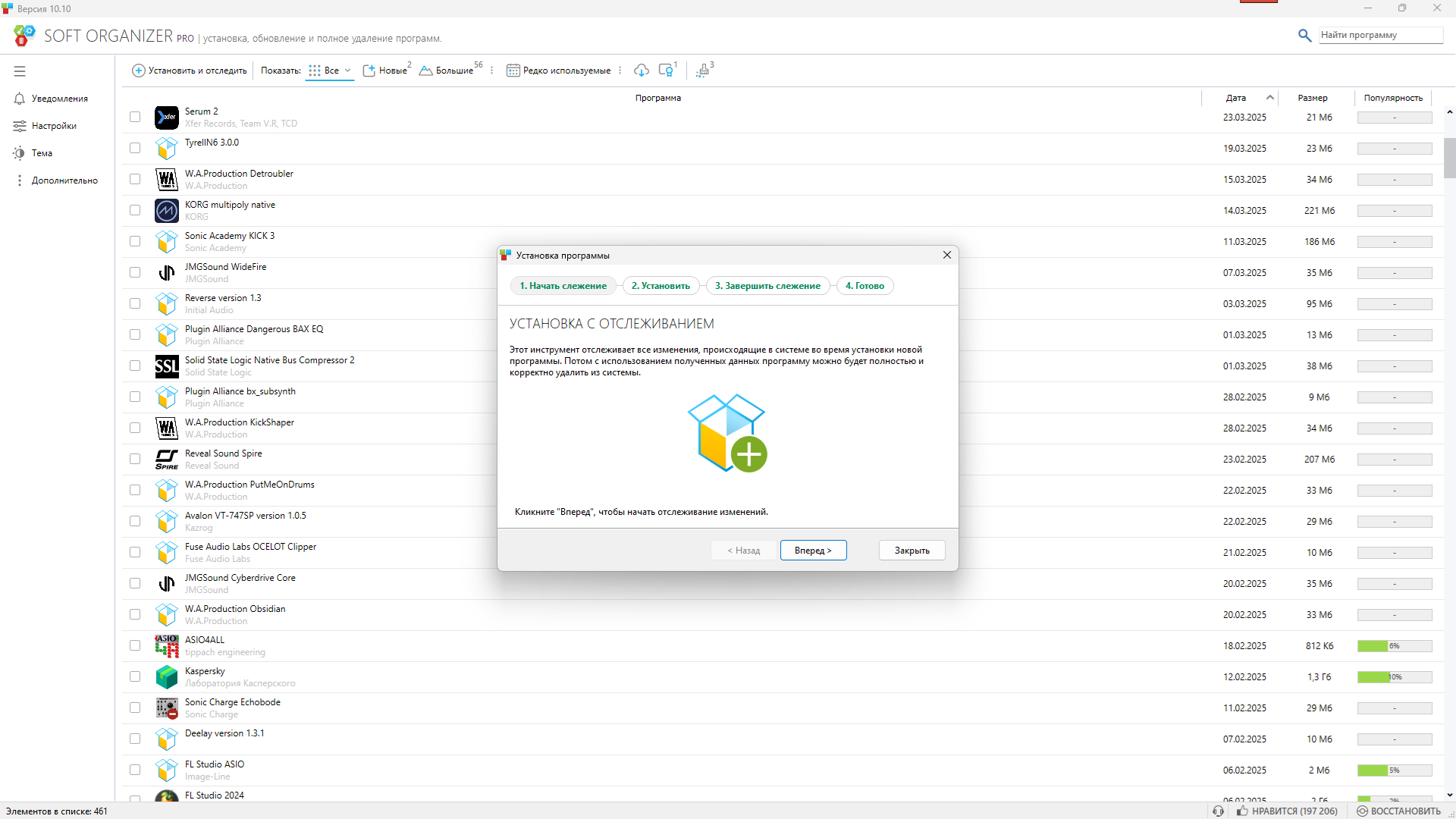
Task: Click the support headset status icon
Action: tap(1218, 811)
